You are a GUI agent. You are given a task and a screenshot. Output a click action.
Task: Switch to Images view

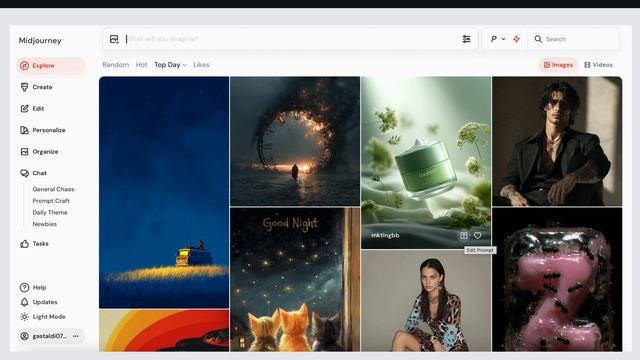pos(558,64)
